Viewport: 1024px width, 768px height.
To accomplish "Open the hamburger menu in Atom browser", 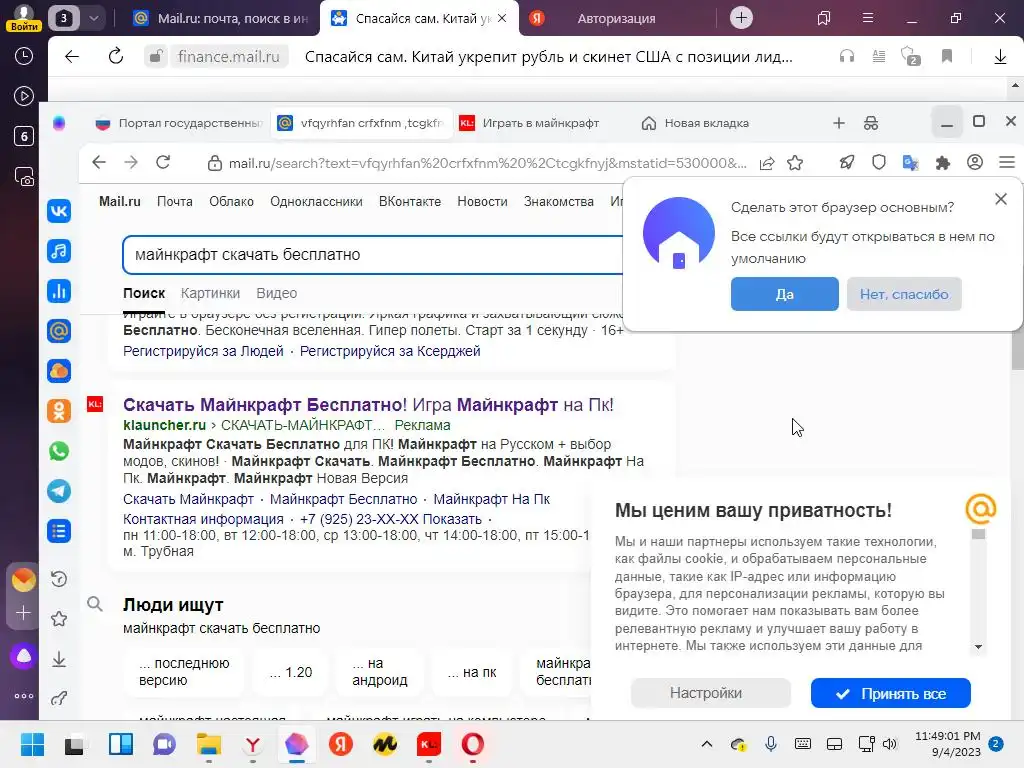I will [1007, 163].
